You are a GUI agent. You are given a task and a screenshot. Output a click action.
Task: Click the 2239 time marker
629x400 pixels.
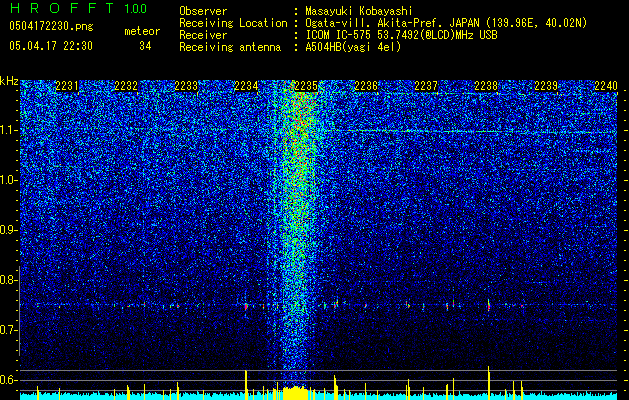pyautogui.click(x=546, y=86)
